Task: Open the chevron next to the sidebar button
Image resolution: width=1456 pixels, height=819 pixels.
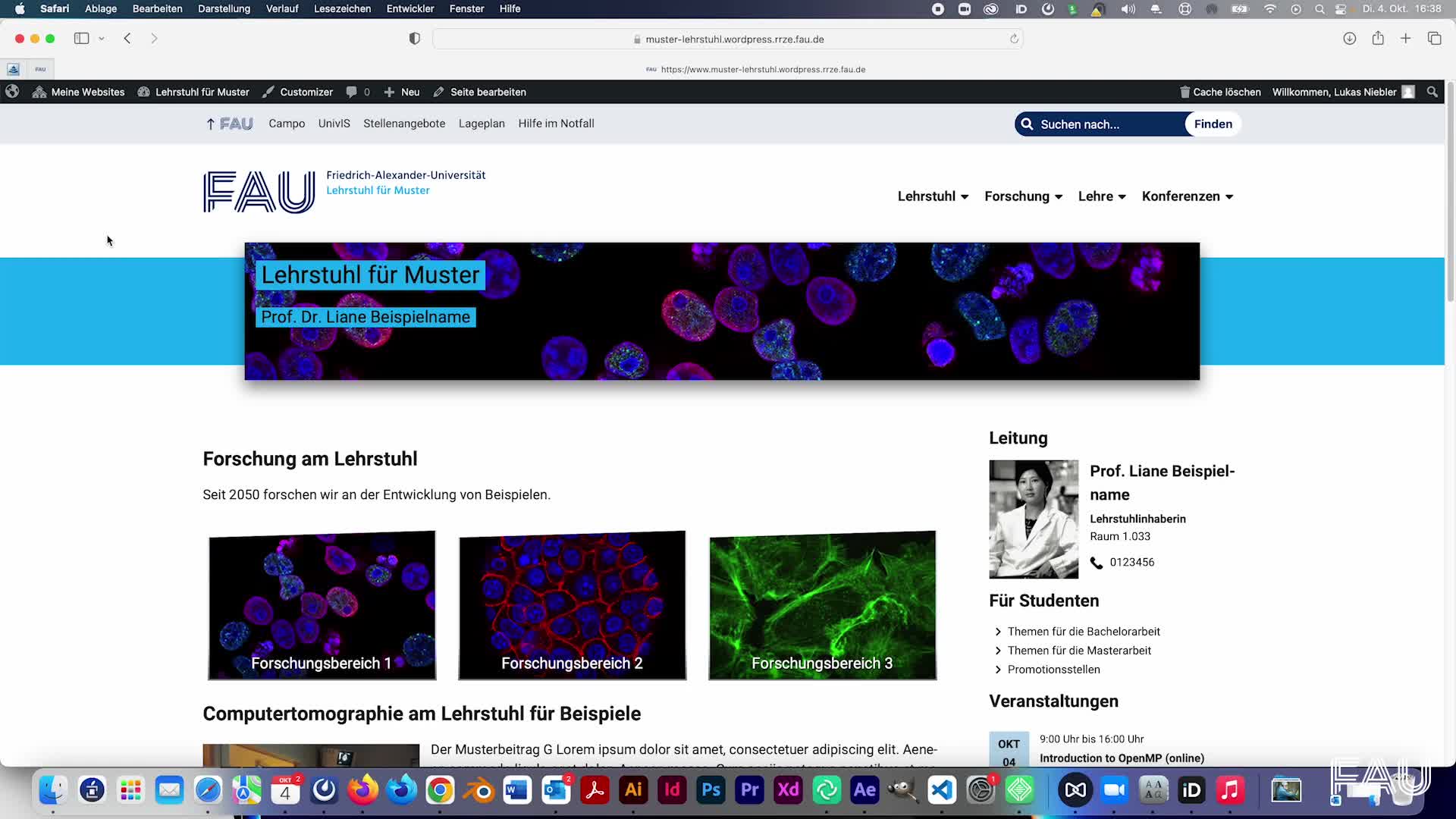Action: (103, 38)
